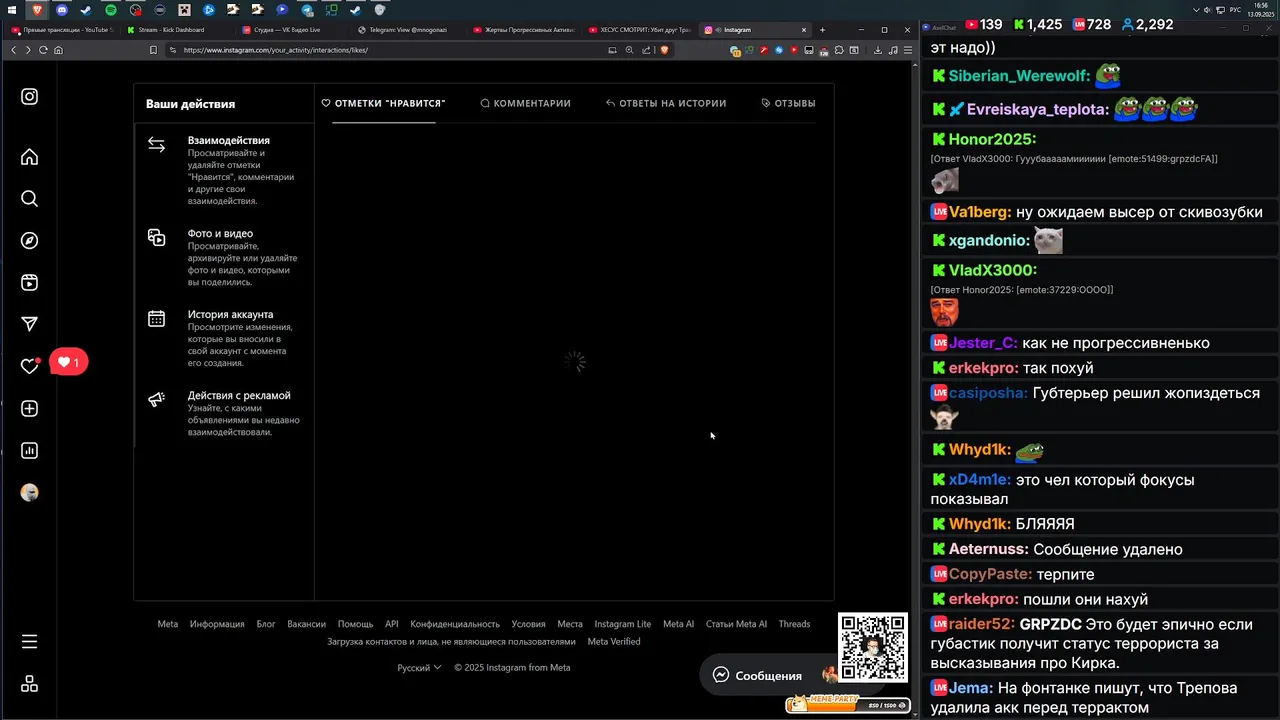Select the История аккаунта section
1280x720 pixels.
click(x=224, y=339)
